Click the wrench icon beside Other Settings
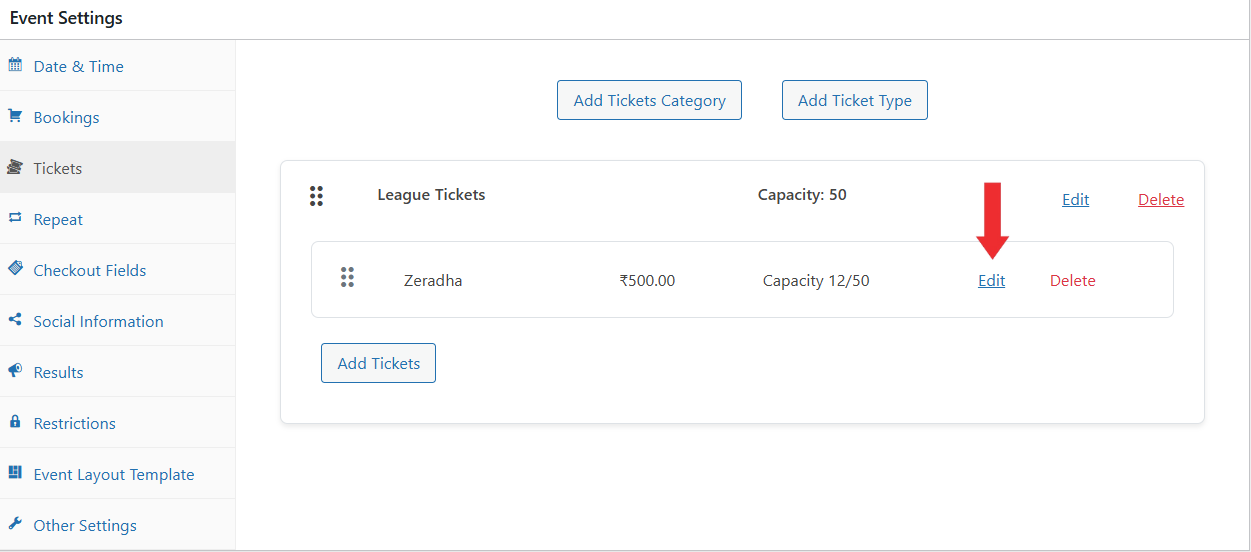Viewport: 1251px width, 552px height. tap(15, 524)
